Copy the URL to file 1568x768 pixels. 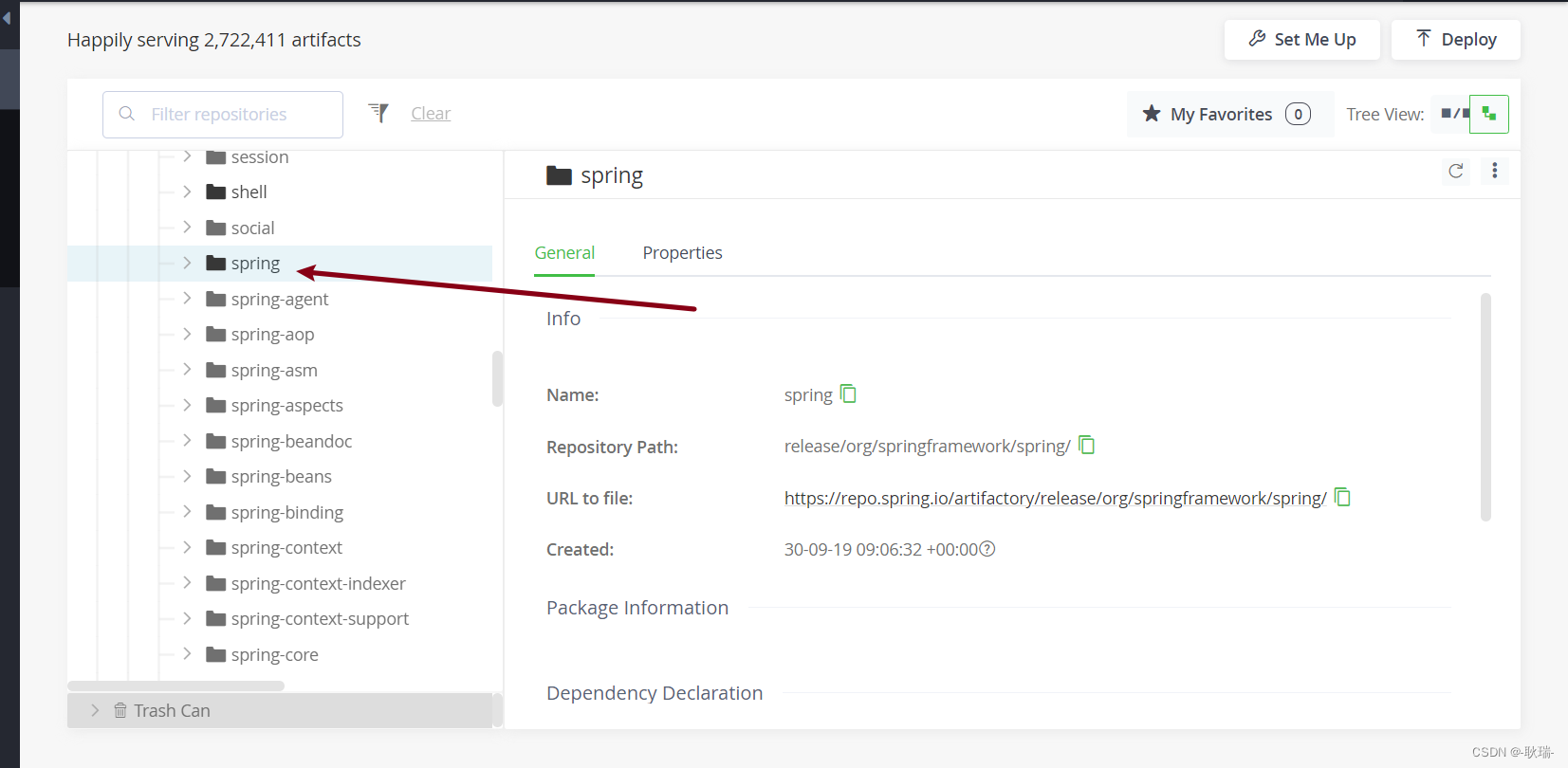click(1342, 497)
